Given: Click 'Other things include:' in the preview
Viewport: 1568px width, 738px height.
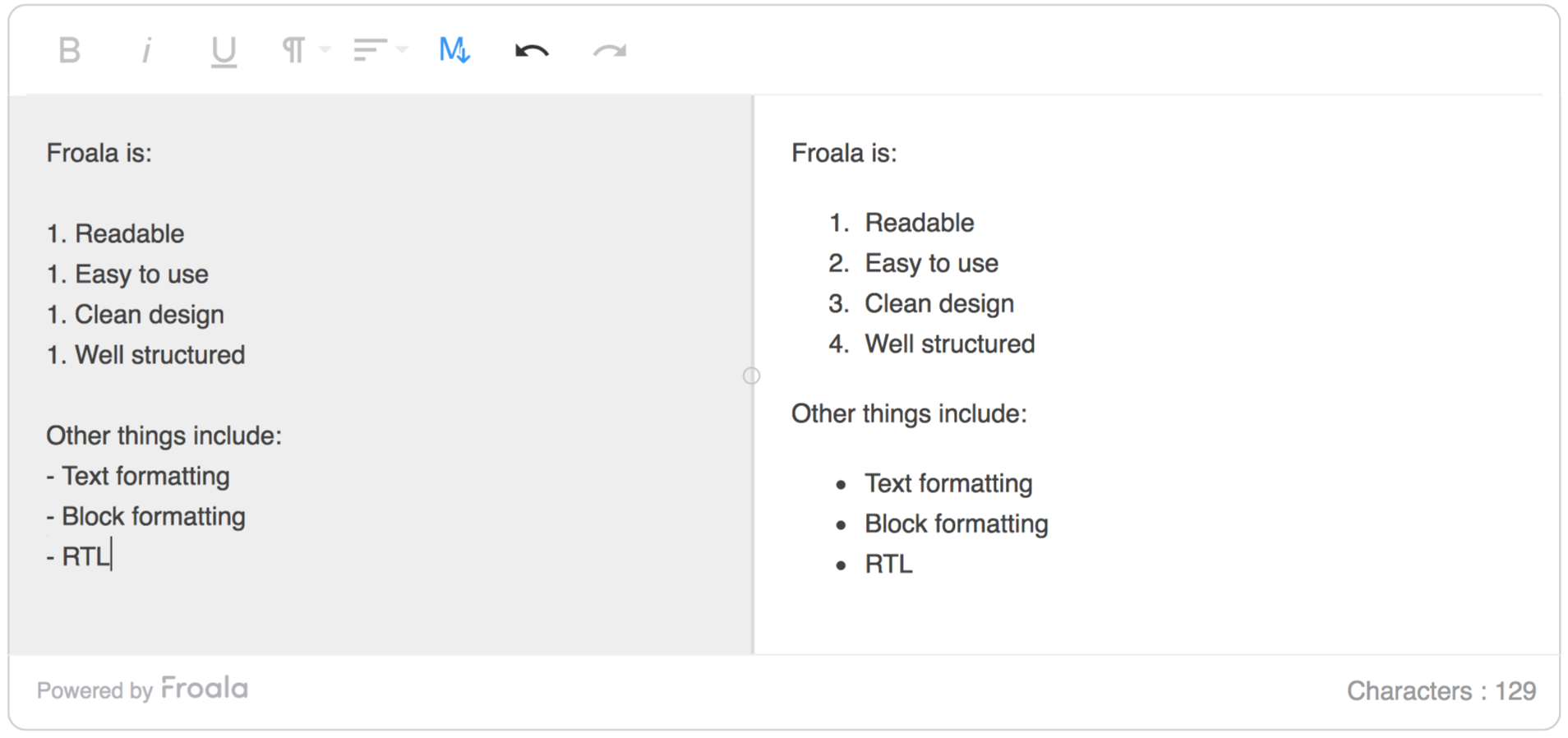Looking at the screenshot, I should (x=909, y=413).
